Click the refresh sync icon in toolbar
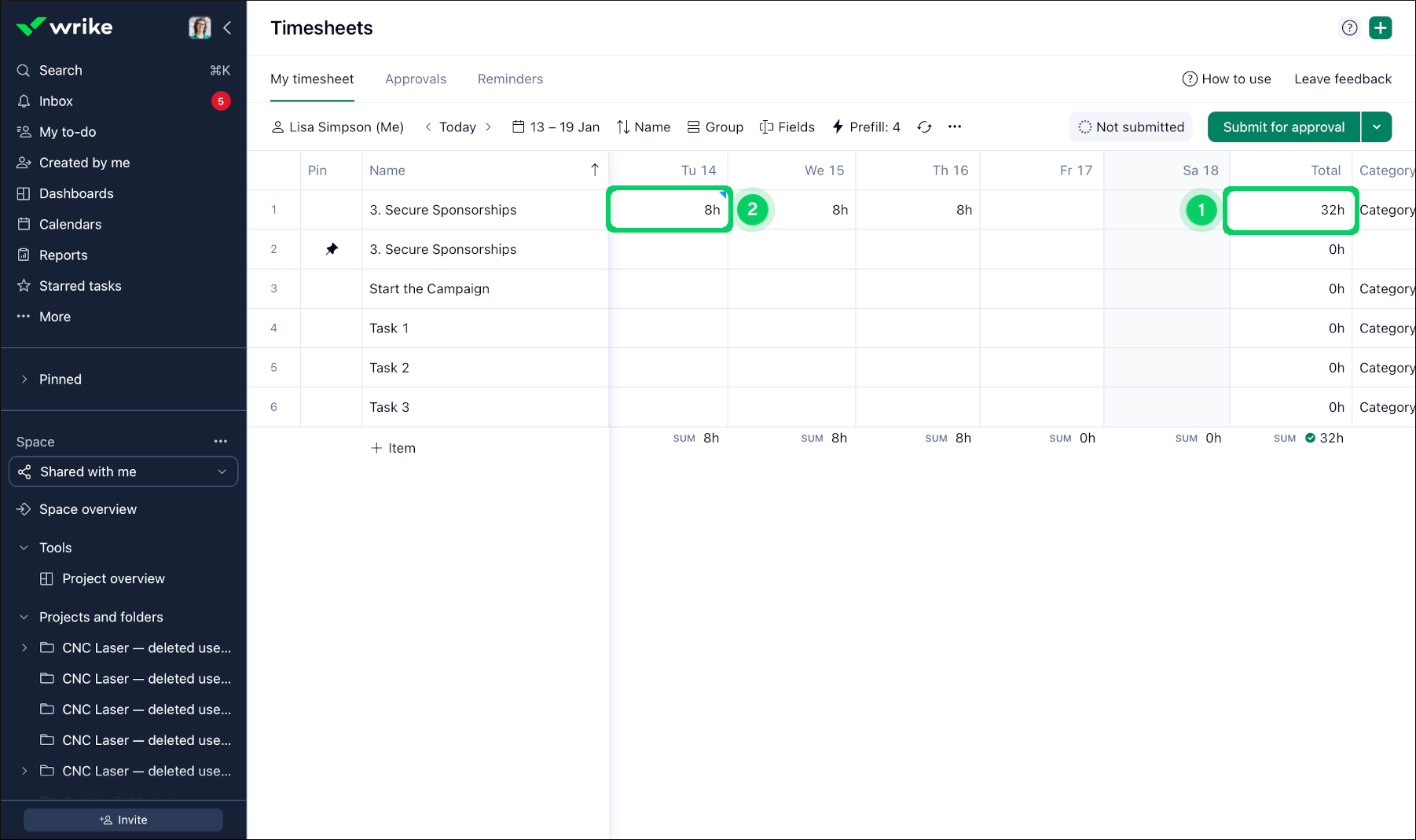 924,127
